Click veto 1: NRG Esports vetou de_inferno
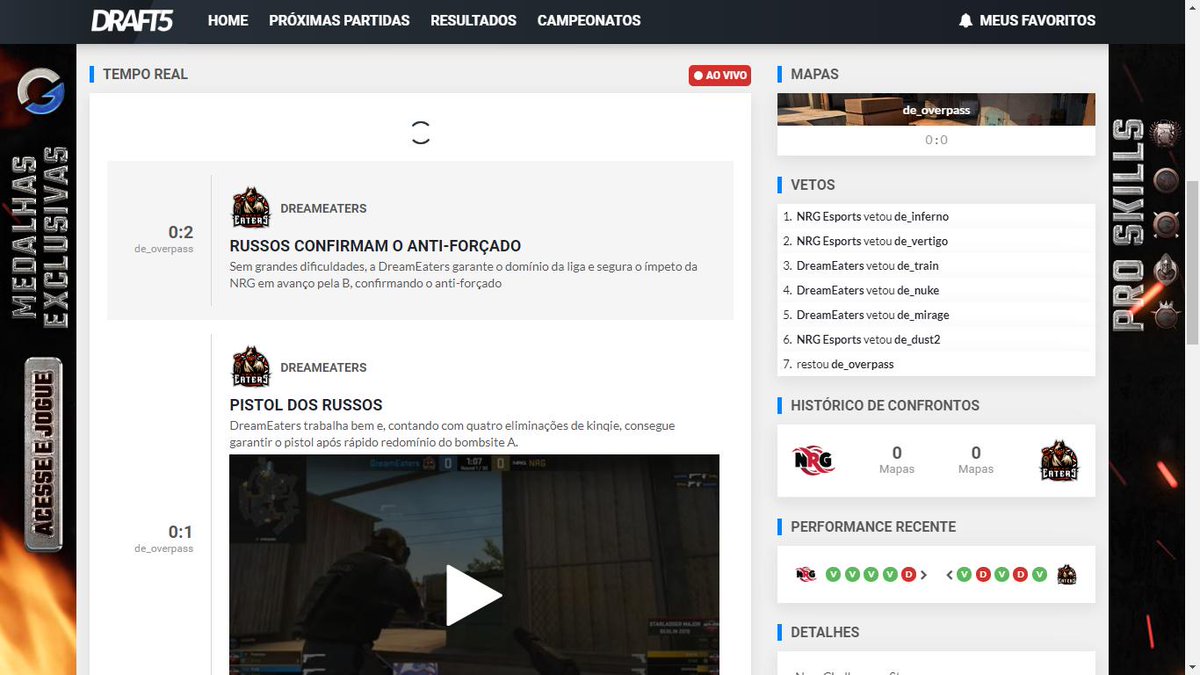The image size is (1200, 675). pos(936,216)
